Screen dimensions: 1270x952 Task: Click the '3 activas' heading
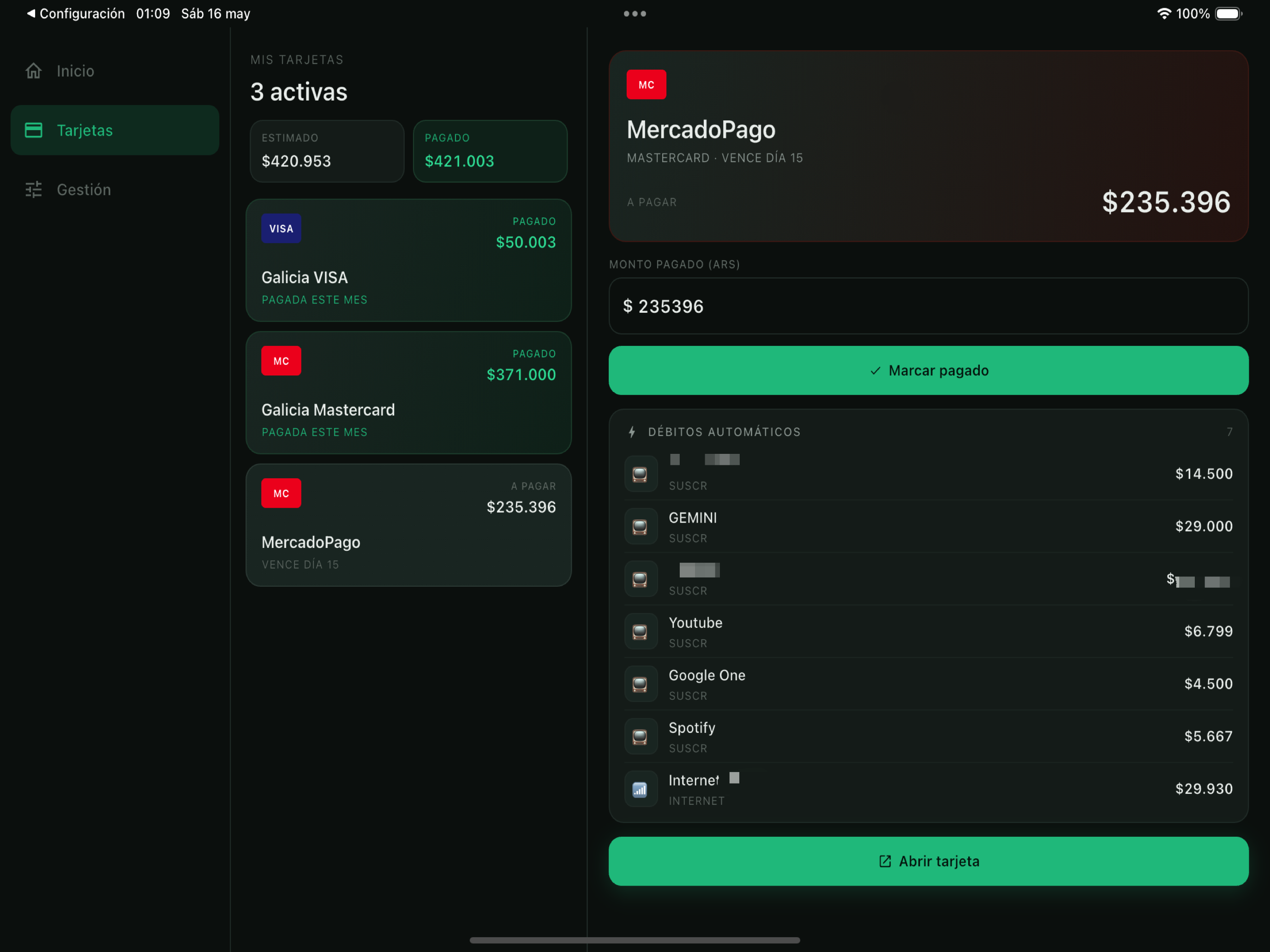click(299, 92)
